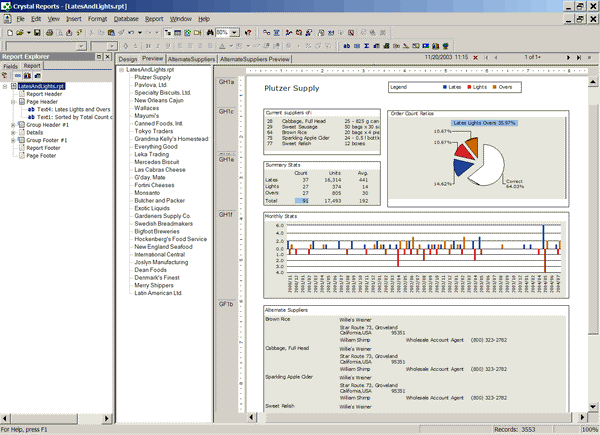Click the Font Color 'A' icon
Screen dimensions: 600x435
point(222,46)
